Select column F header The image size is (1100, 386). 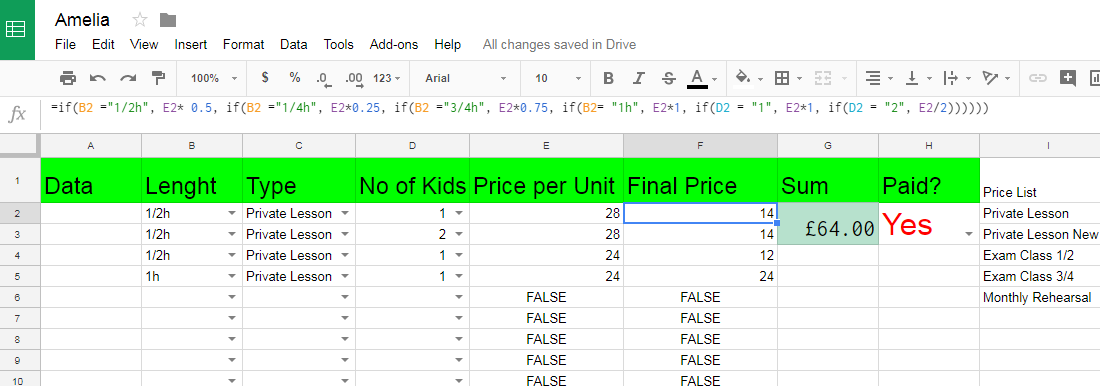click(700, 145)
